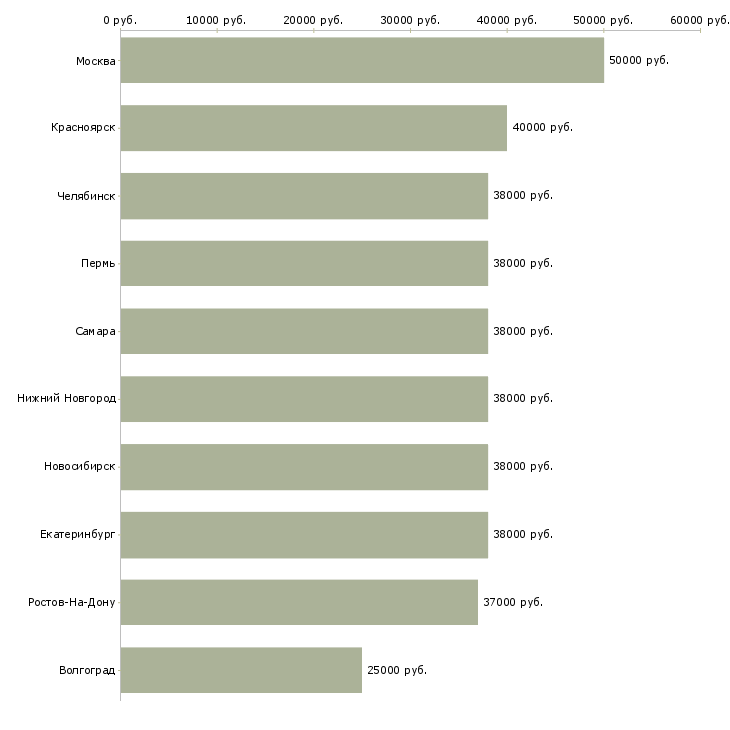This screenshot has width=730, height=730.
Task: Click the 37000 руб. value label
Action: point(513,602)
